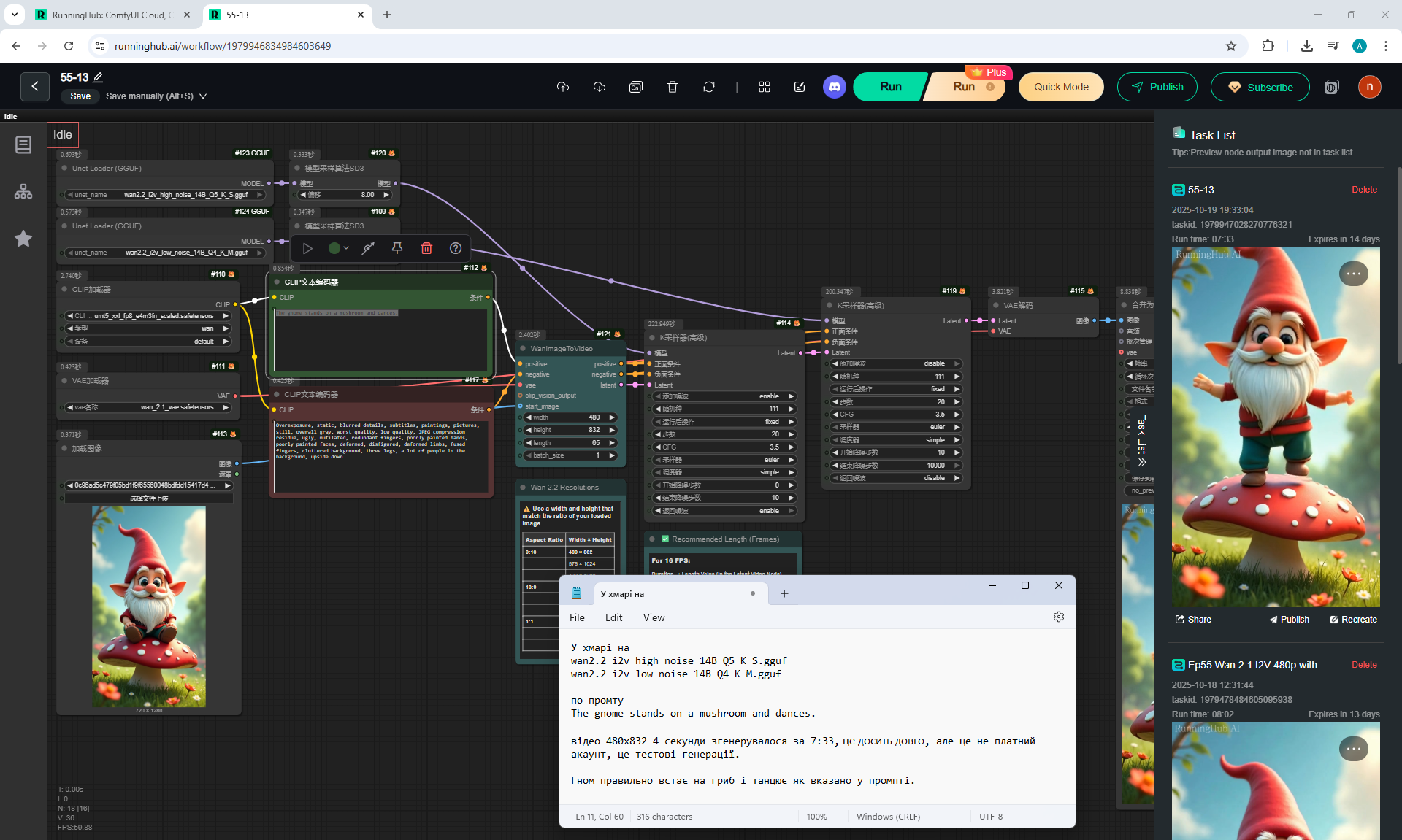Image resolution: width=1402 pixels, height=840 pixels.
Task: Collapse the vertical Task List panel expander
Action: 1142,461
